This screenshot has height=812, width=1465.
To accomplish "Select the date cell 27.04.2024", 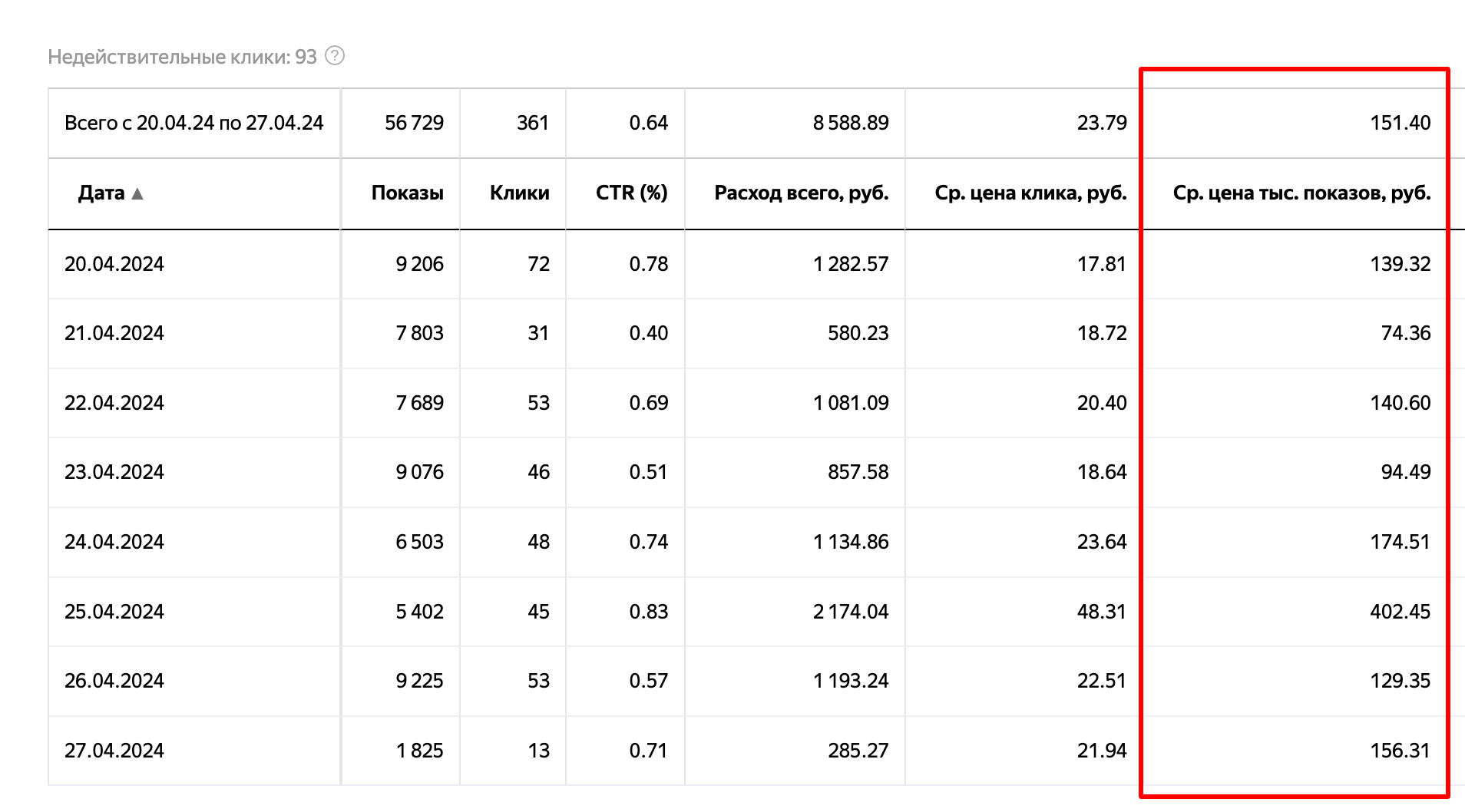I will point(114,751).
